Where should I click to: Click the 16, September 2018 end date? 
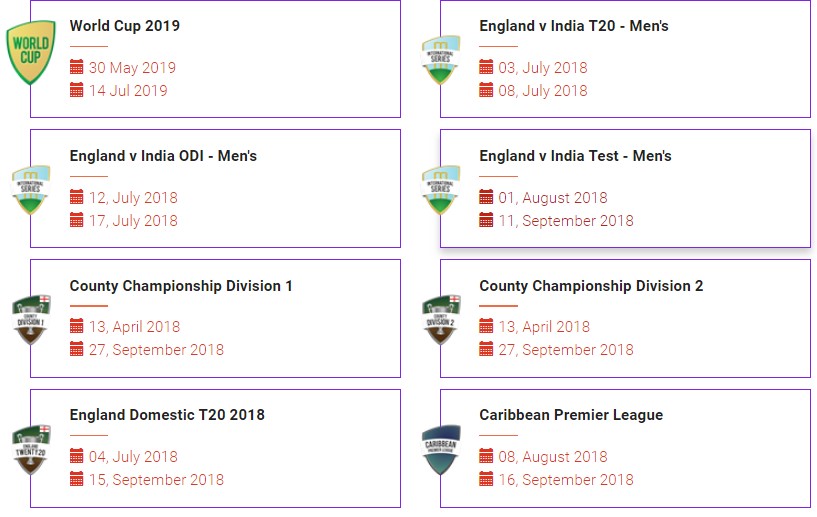click(566, 480)
